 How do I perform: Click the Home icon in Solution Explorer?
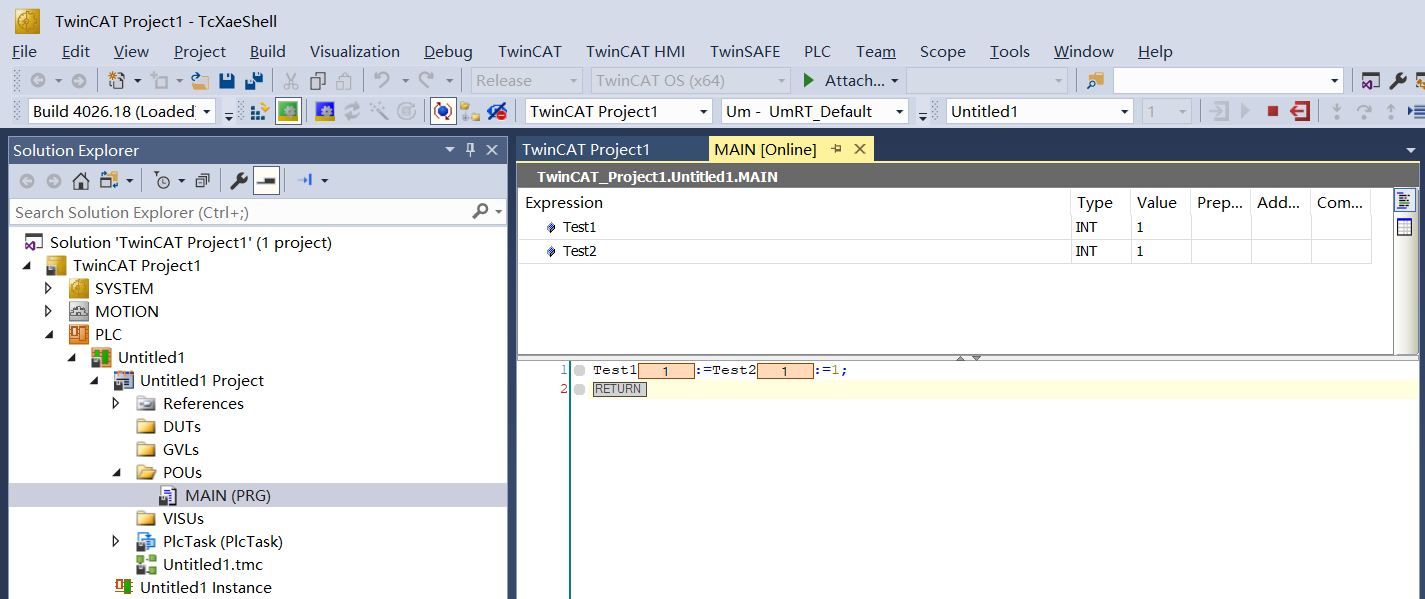pyautogui.click(x=81, y=181)
